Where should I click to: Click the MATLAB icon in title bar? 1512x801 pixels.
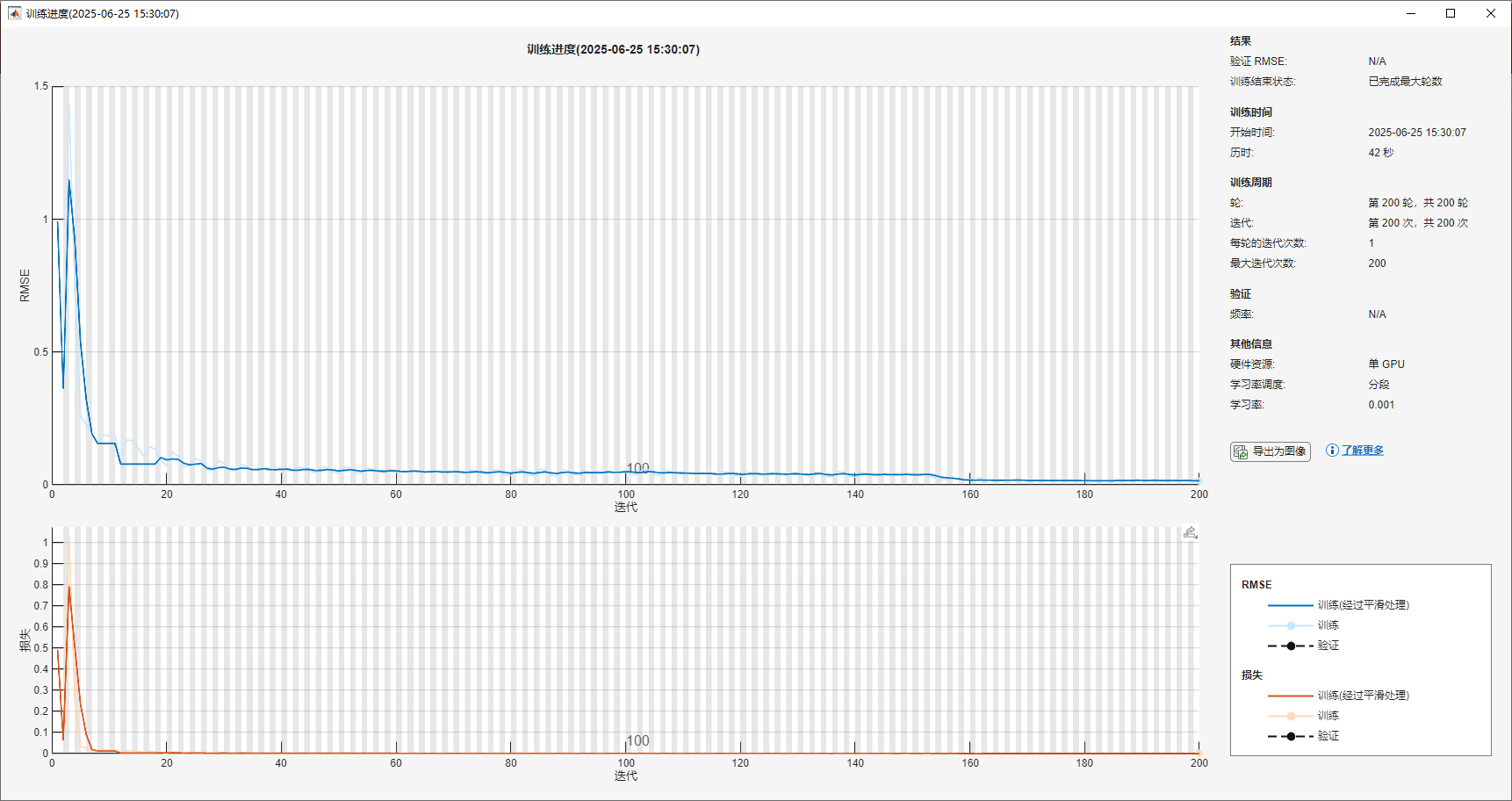(14, 13)
